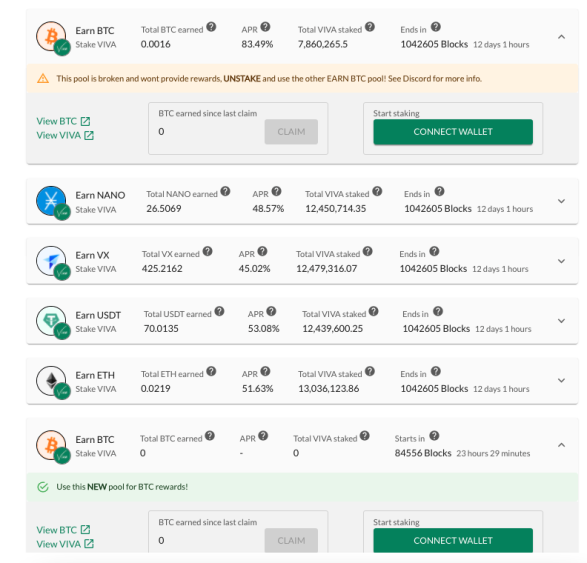Open help icon next to Total USDT earned

tap(219, 311)
